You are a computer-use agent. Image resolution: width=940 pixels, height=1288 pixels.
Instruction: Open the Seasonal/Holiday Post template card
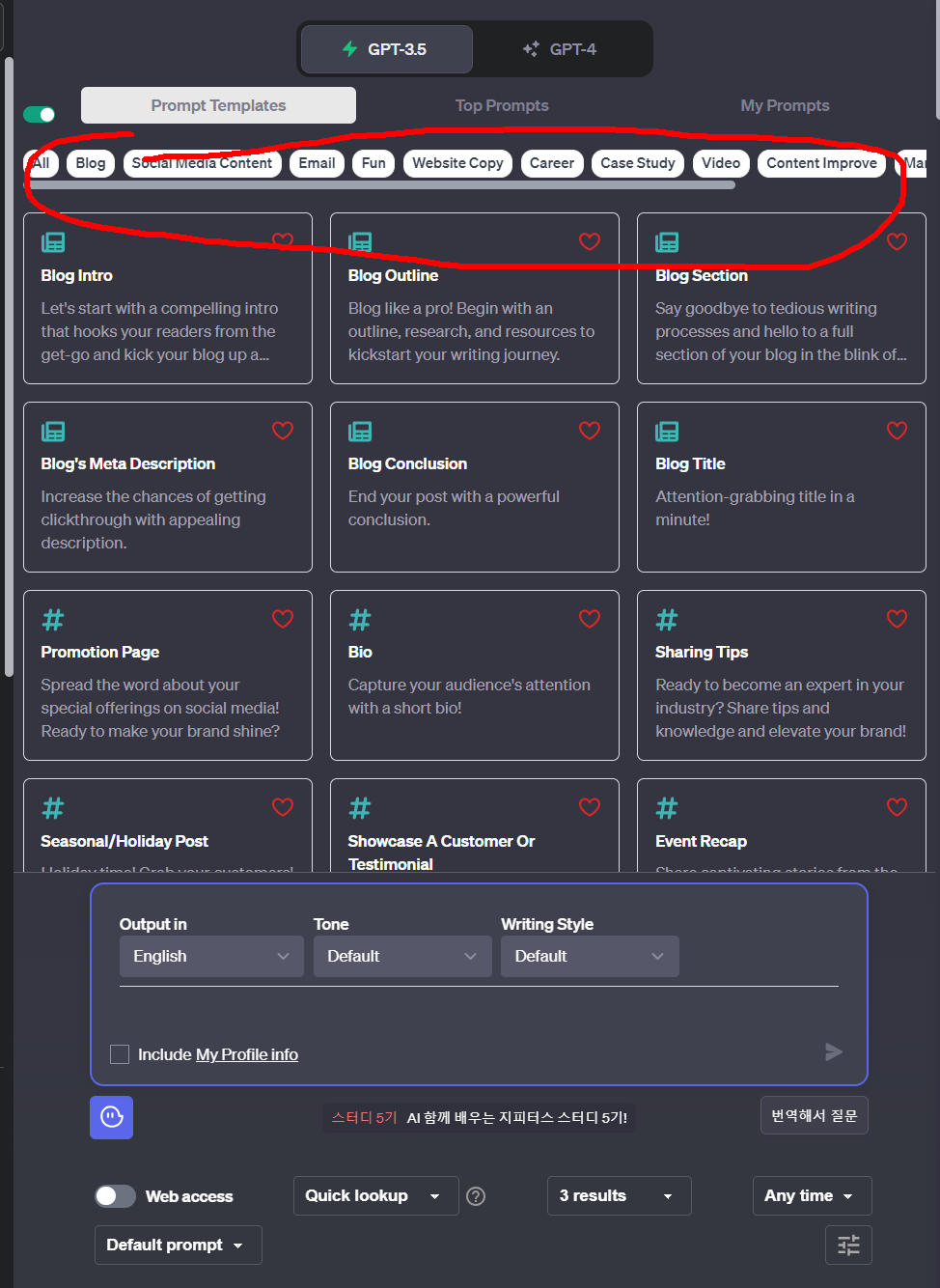[x=168, y=826]
